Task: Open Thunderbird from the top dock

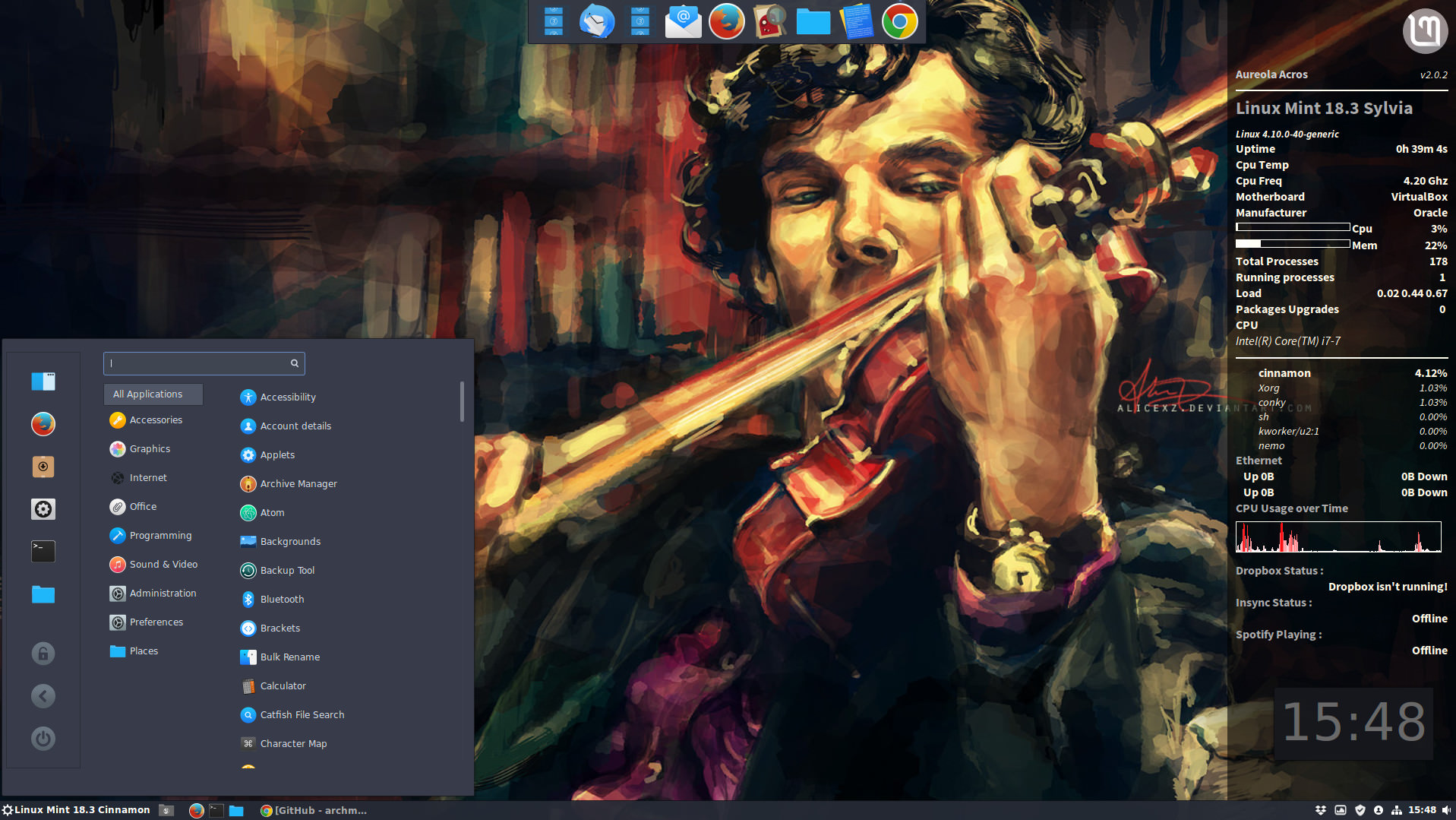Action: click(597, 21)
